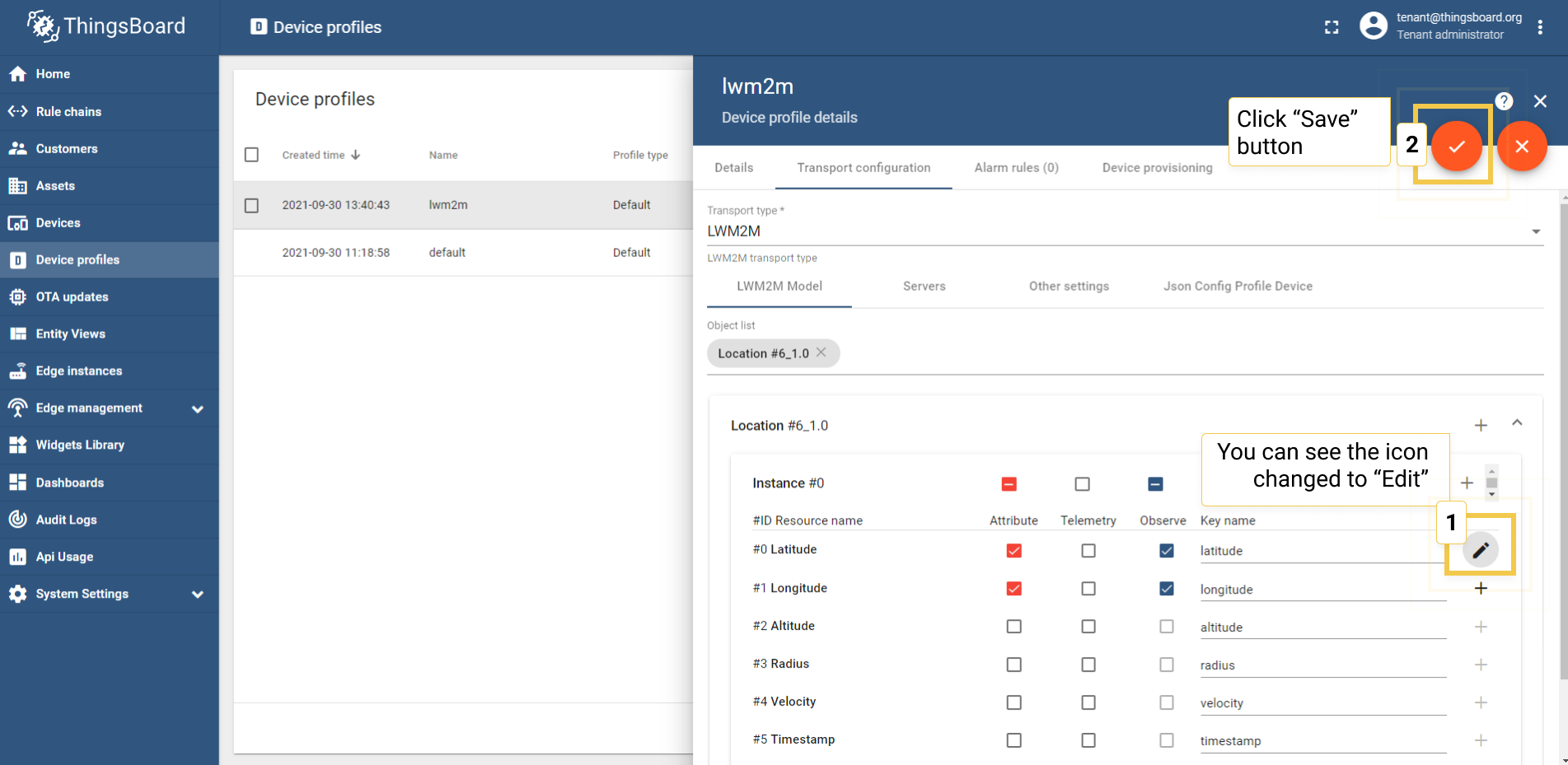Toggle Instance #0 all Telemetry checkbox
This screenshot has width=1568, height=765.
coord(1083,484)
